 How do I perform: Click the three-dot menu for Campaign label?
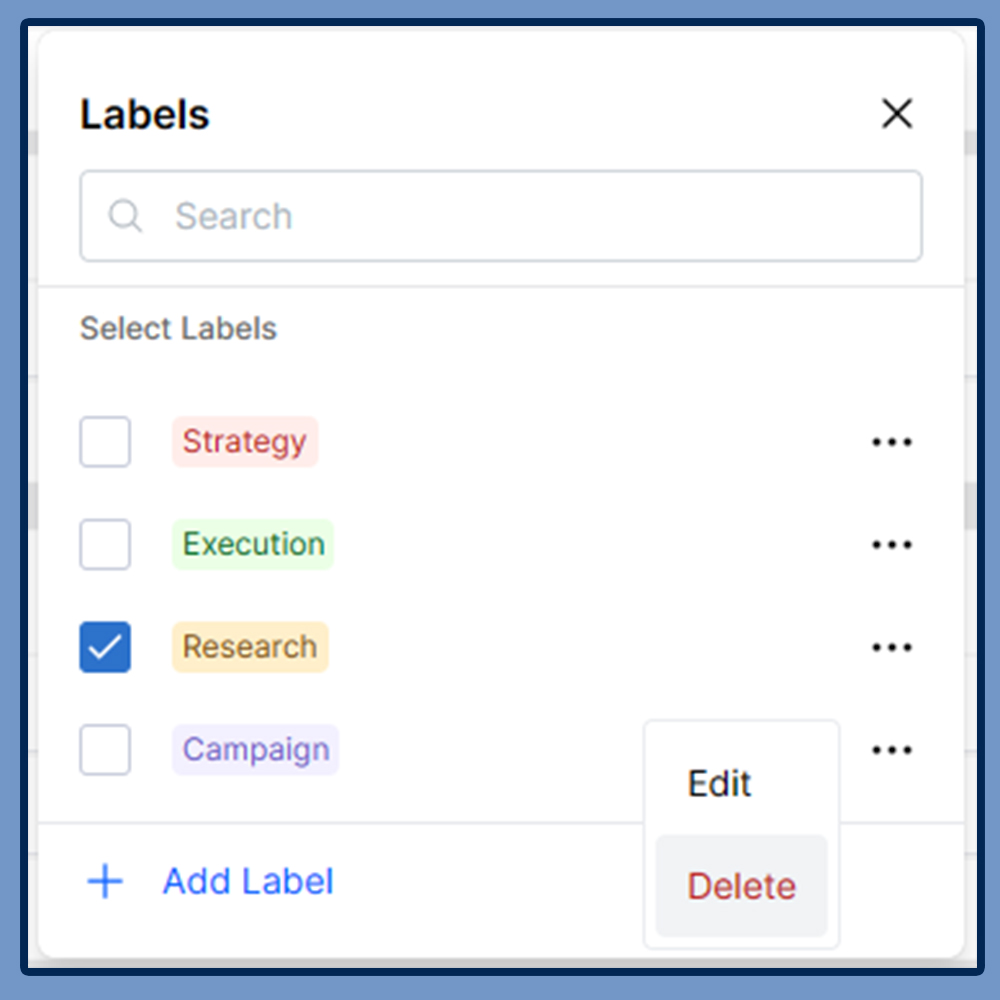891,750
